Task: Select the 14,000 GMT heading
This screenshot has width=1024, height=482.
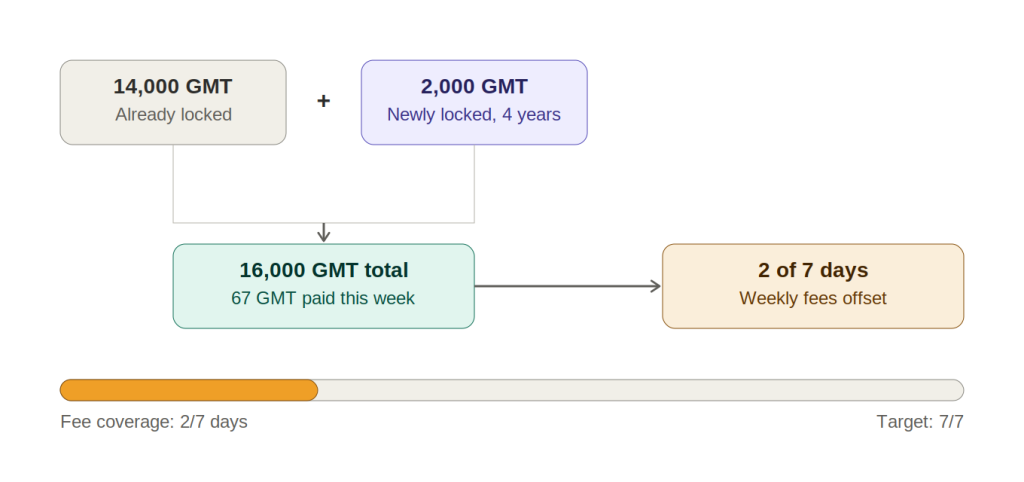Action: point(173,86)
